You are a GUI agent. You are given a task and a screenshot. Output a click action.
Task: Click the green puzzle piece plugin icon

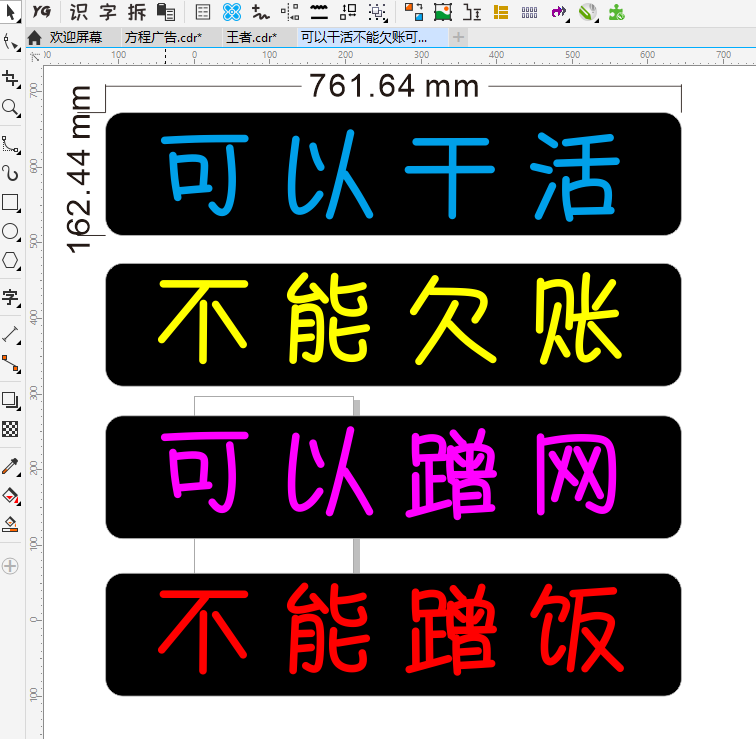617,12
